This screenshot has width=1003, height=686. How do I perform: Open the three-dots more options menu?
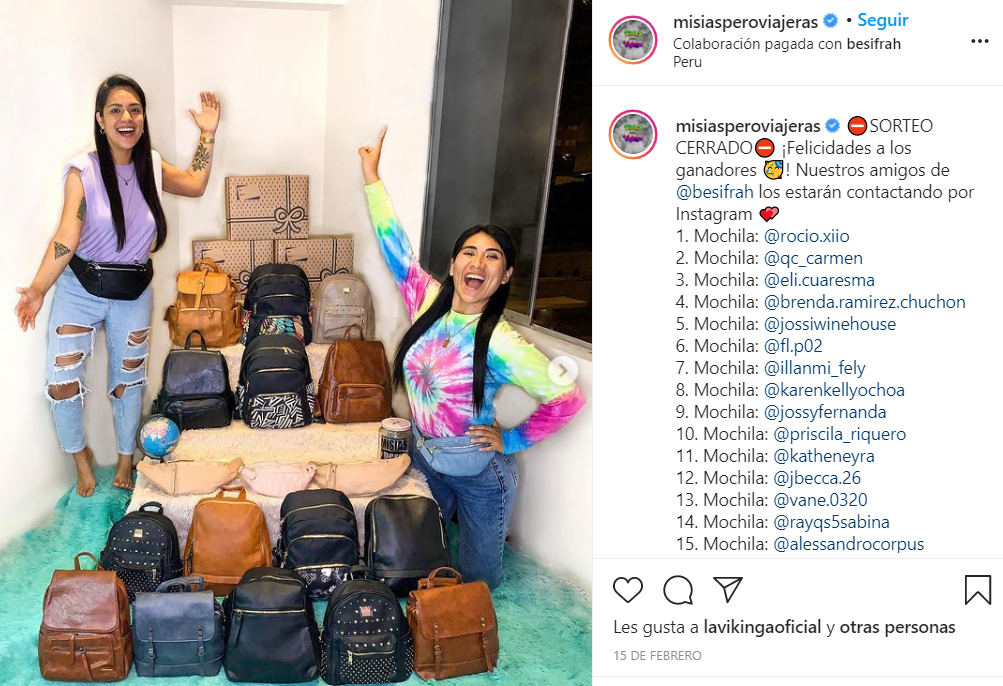[x=979, y=41]
